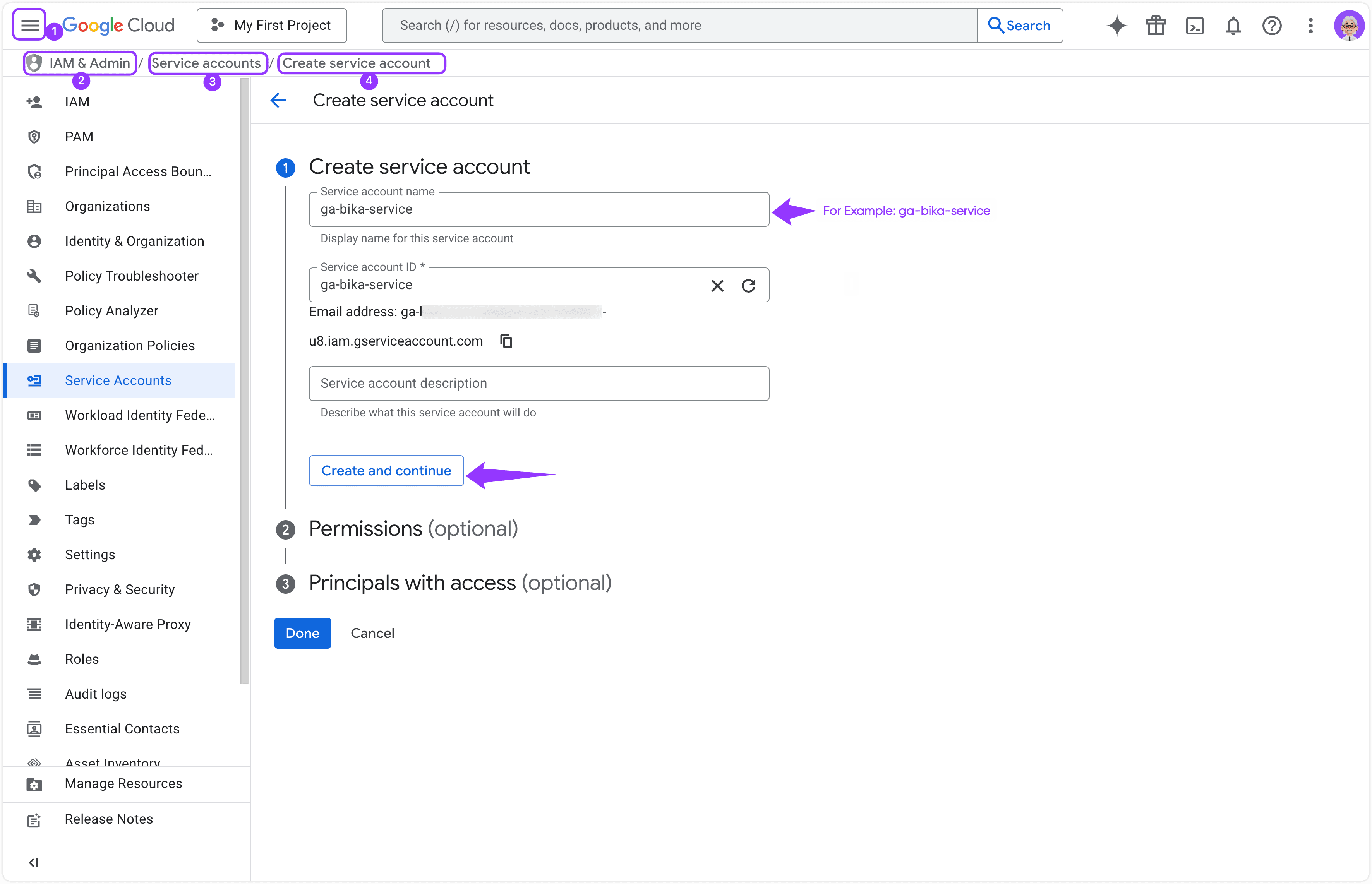This screenshot has height=884, width=1372.
Task: Open the navigation hamburger menu
Action: (29, 25)
